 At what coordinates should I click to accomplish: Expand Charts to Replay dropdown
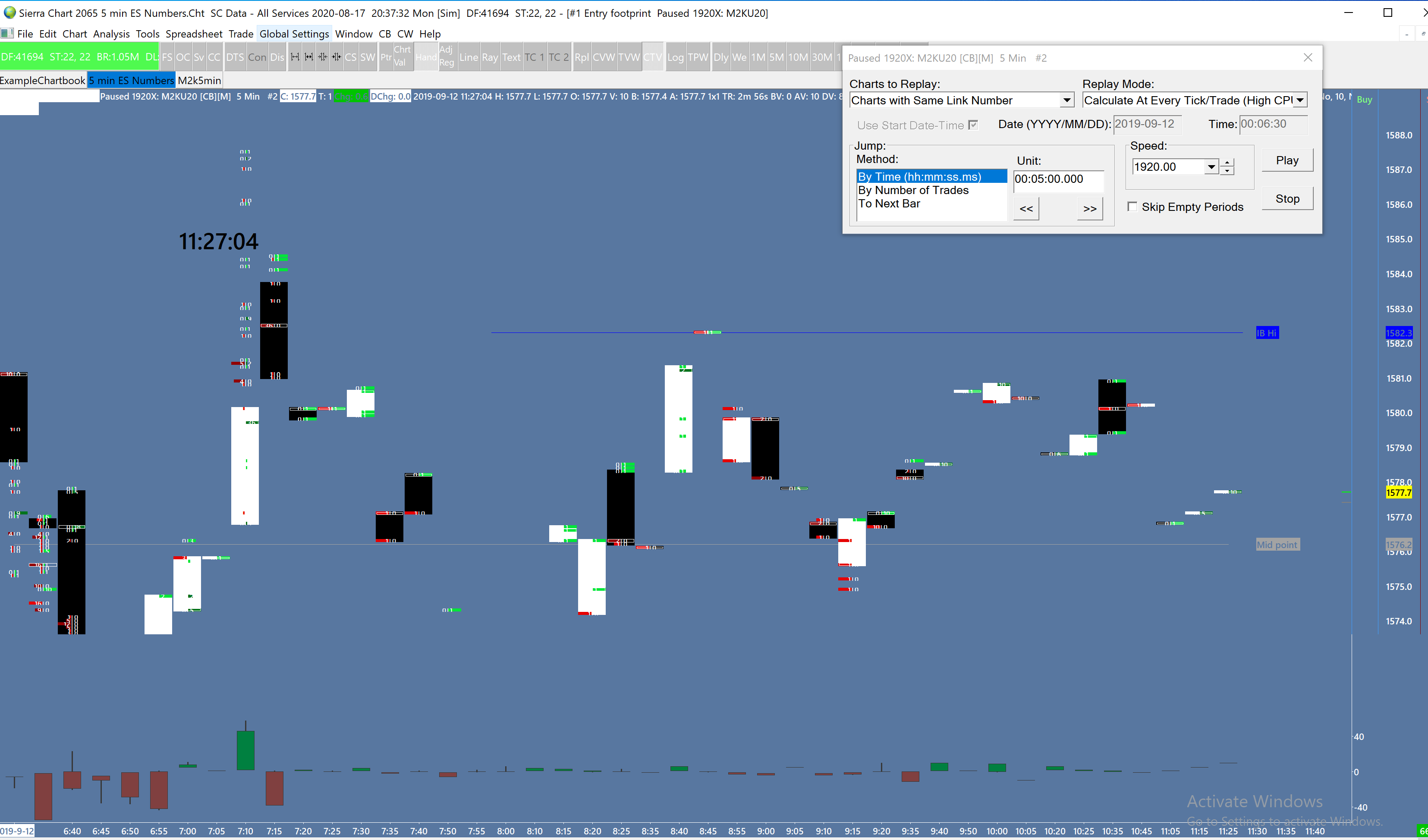click(x=1066, y=100)
